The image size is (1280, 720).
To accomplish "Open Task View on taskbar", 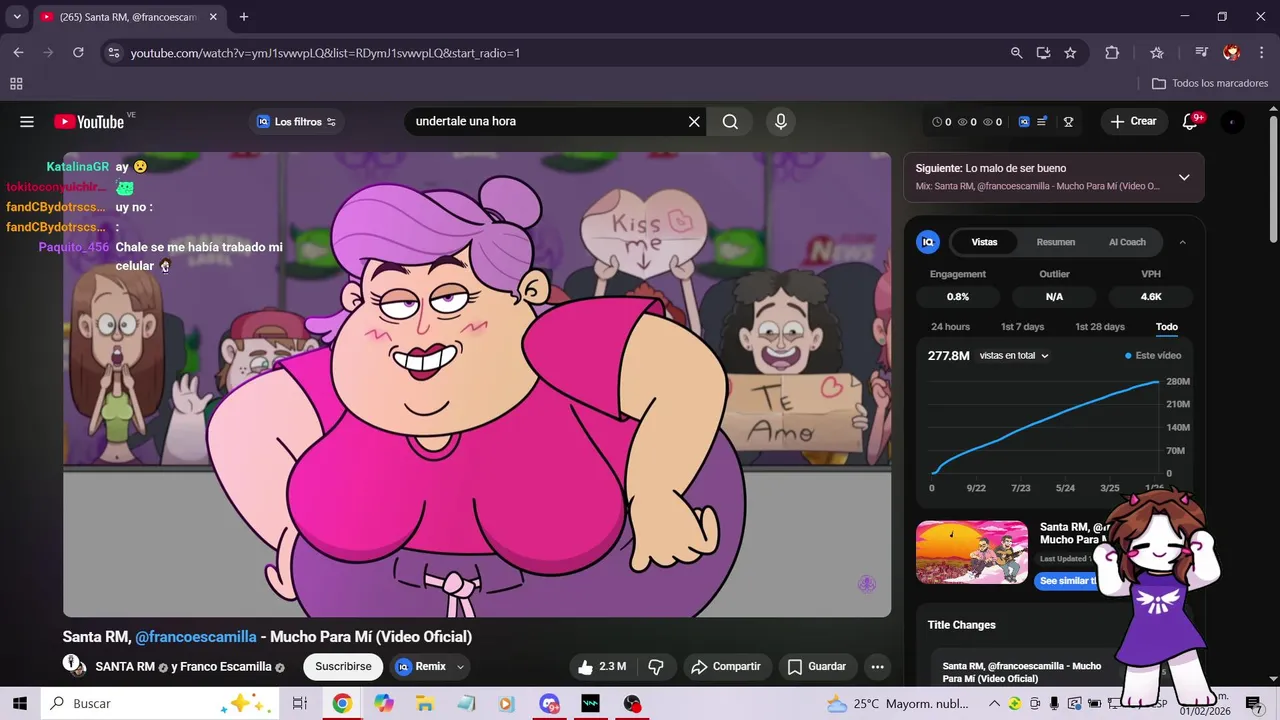I will pos(299,704).
